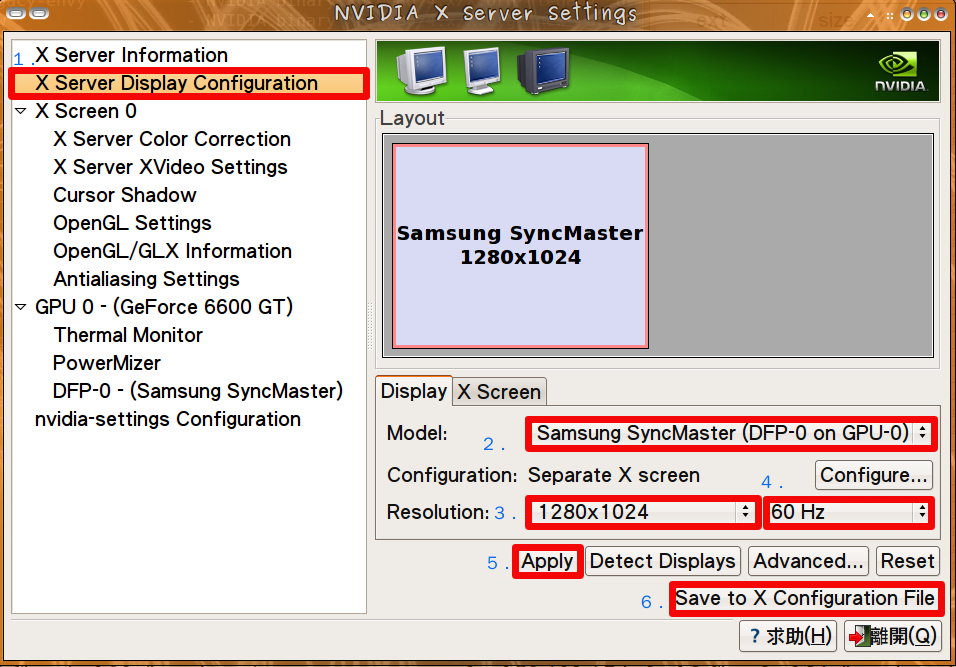The height and width of the screenshot is (667, 956).
Task: Select the Samsung SyncMaster display in layout
Action: click(x=520, y=246)
